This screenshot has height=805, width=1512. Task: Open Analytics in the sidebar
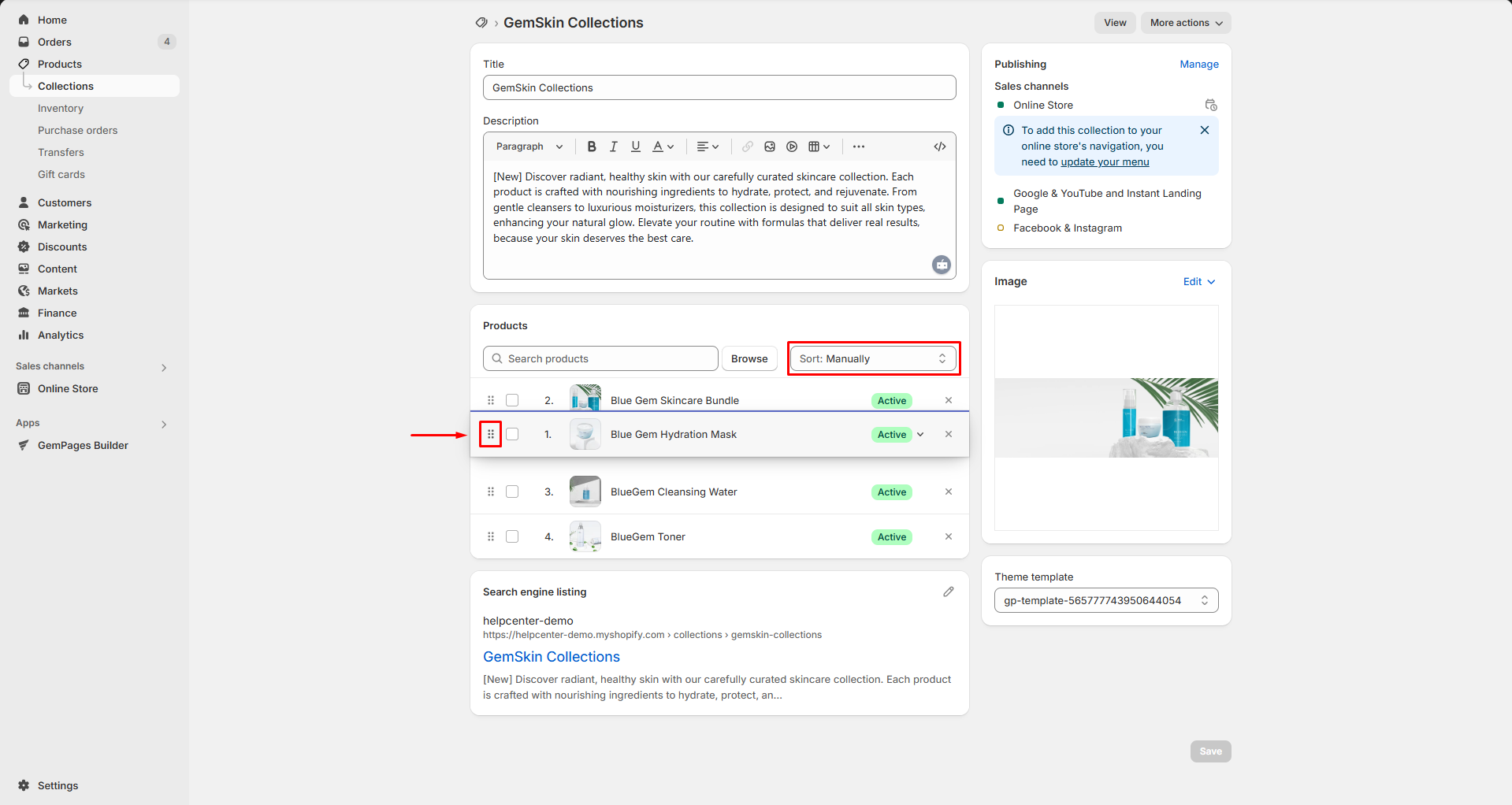pyautogui.click(x=61, y=335)
